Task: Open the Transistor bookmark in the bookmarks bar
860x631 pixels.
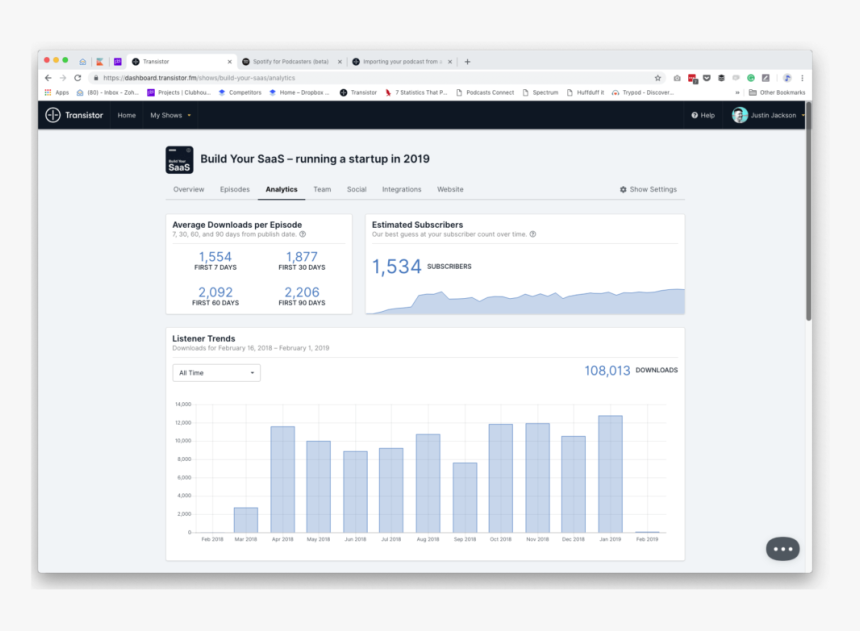Action: [x=358, y=92]
